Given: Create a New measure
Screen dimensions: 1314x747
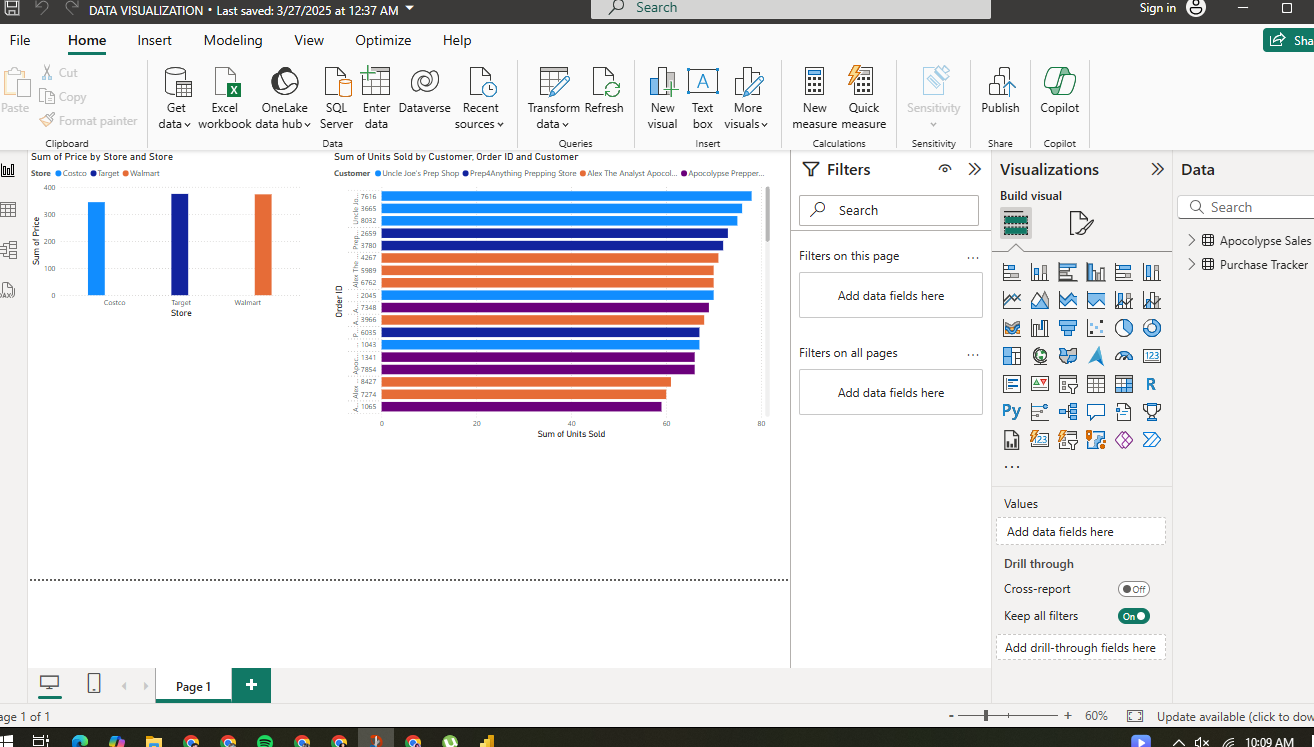Looking at the screenshot, I should click(x=815, y=98).
